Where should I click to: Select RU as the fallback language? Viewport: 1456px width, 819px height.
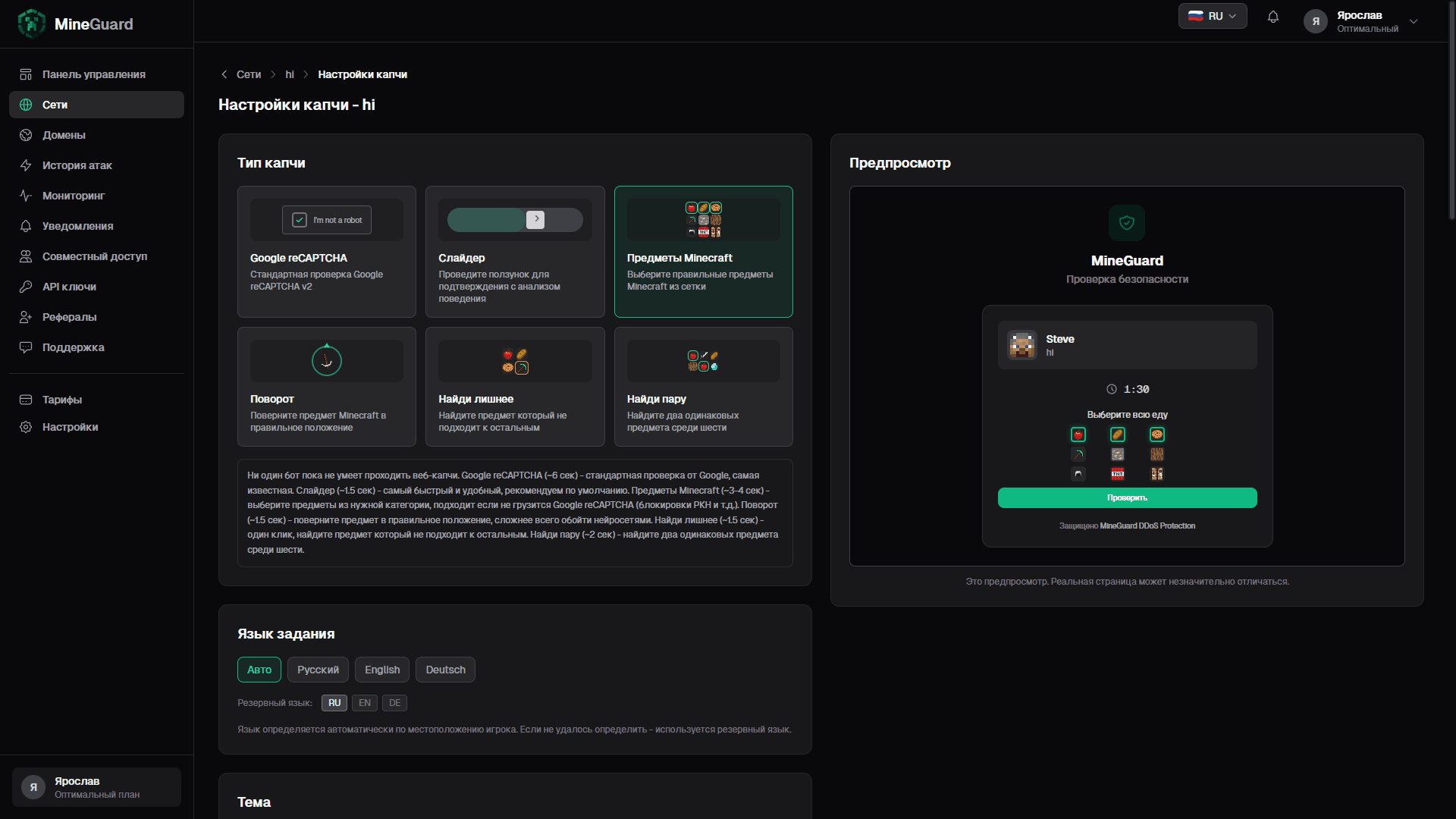coord(334,703)
